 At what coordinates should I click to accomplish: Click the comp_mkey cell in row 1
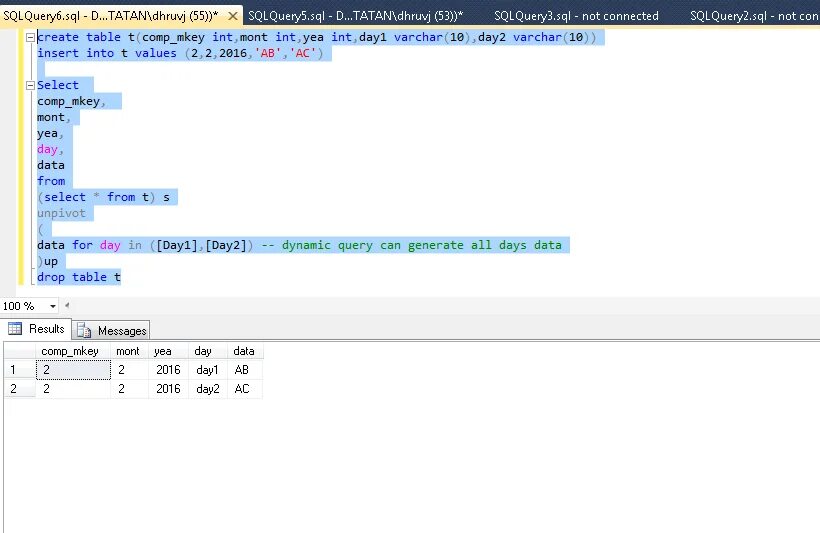[73, 370]
